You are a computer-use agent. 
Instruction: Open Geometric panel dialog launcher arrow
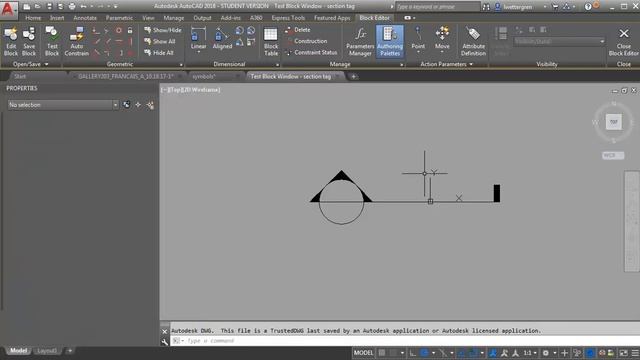click(181, 64)
